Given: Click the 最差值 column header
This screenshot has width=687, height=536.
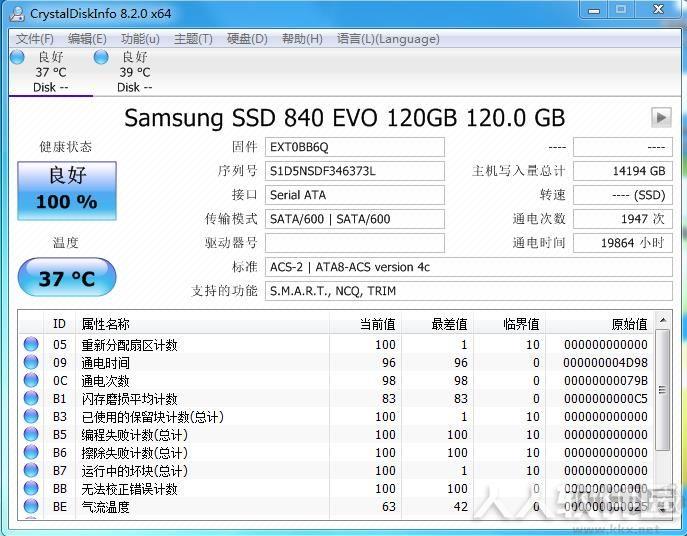Looking at the screenshot, I should [x=438, y=324].
